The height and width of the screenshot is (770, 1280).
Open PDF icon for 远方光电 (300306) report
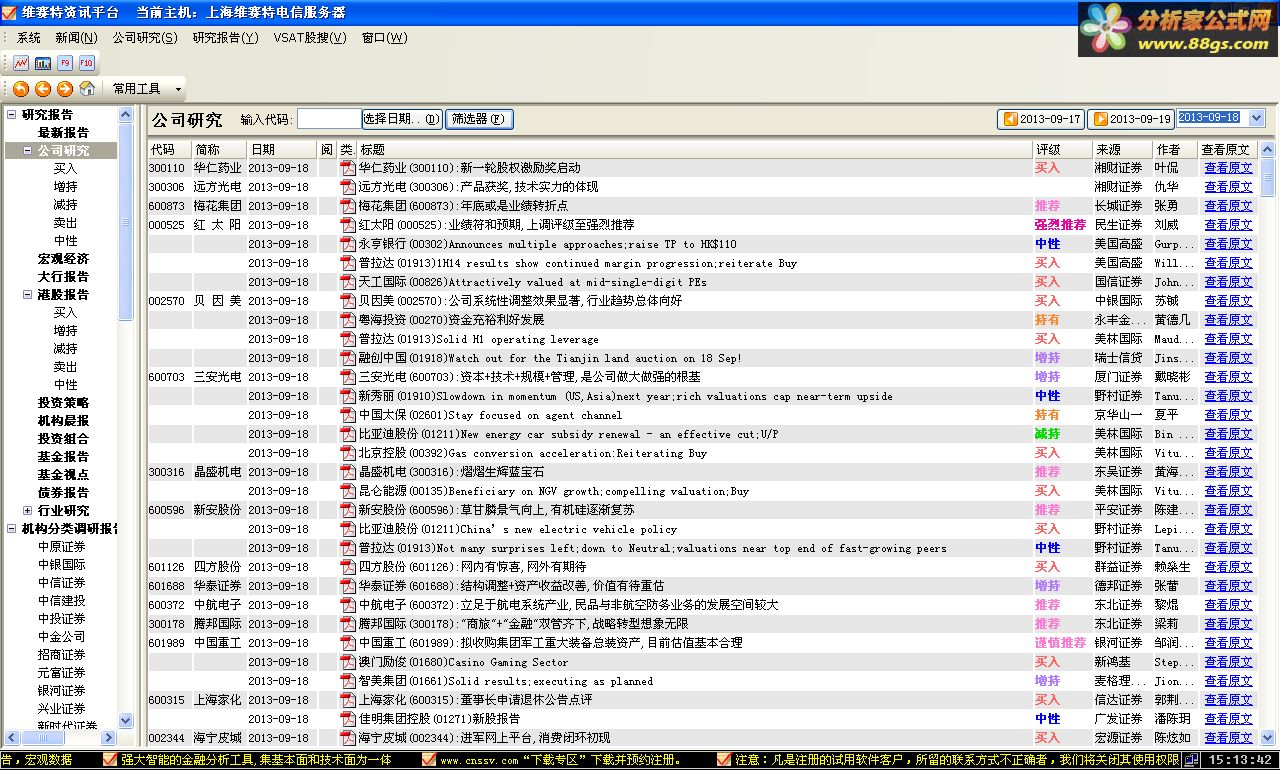tap(348, 187)
